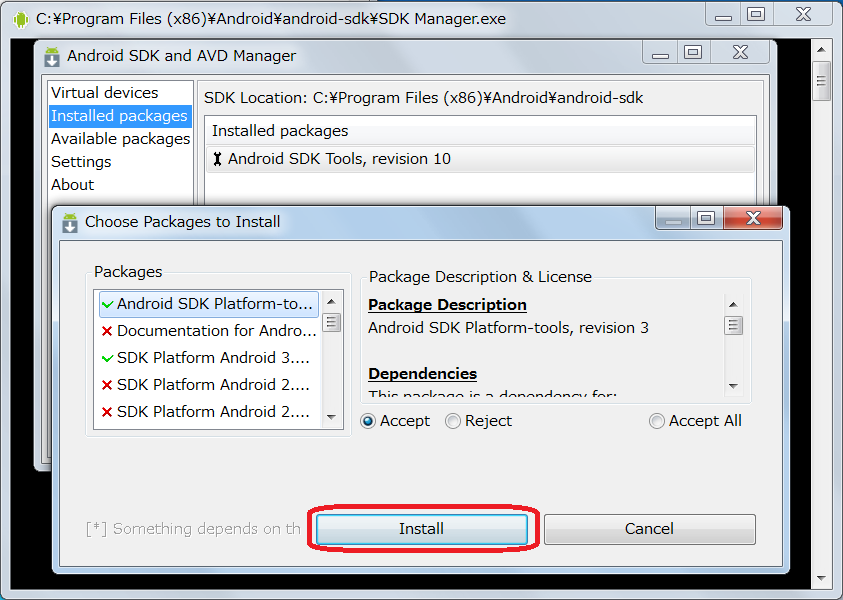Click green check icon beside Android SDK Platform-tools
Image resolution: width=843 pixels, height=600 pixels.
108,305
